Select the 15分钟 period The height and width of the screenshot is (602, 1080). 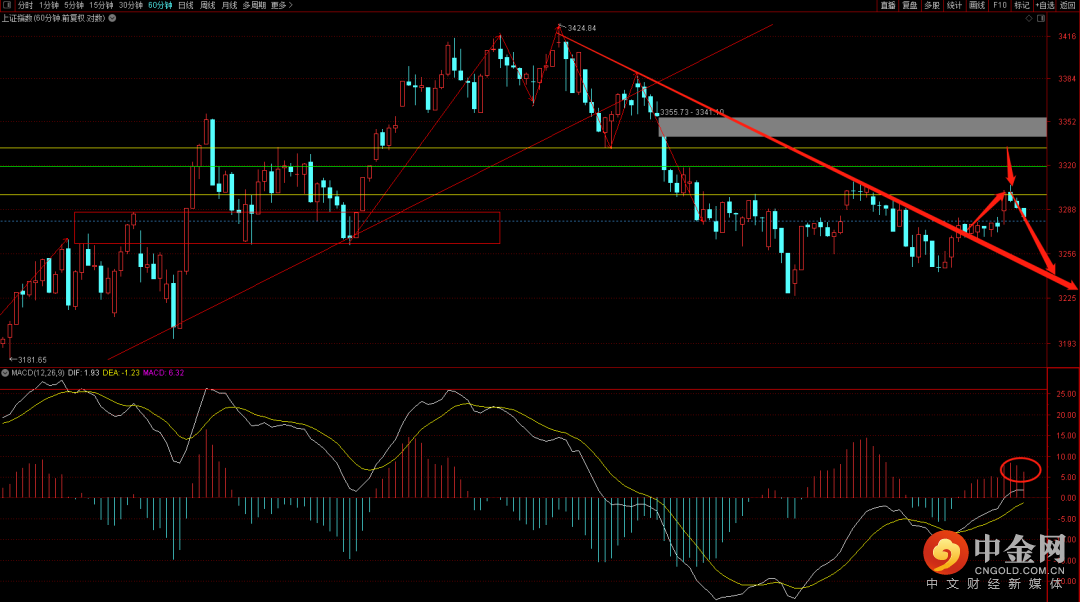(101, 5)
